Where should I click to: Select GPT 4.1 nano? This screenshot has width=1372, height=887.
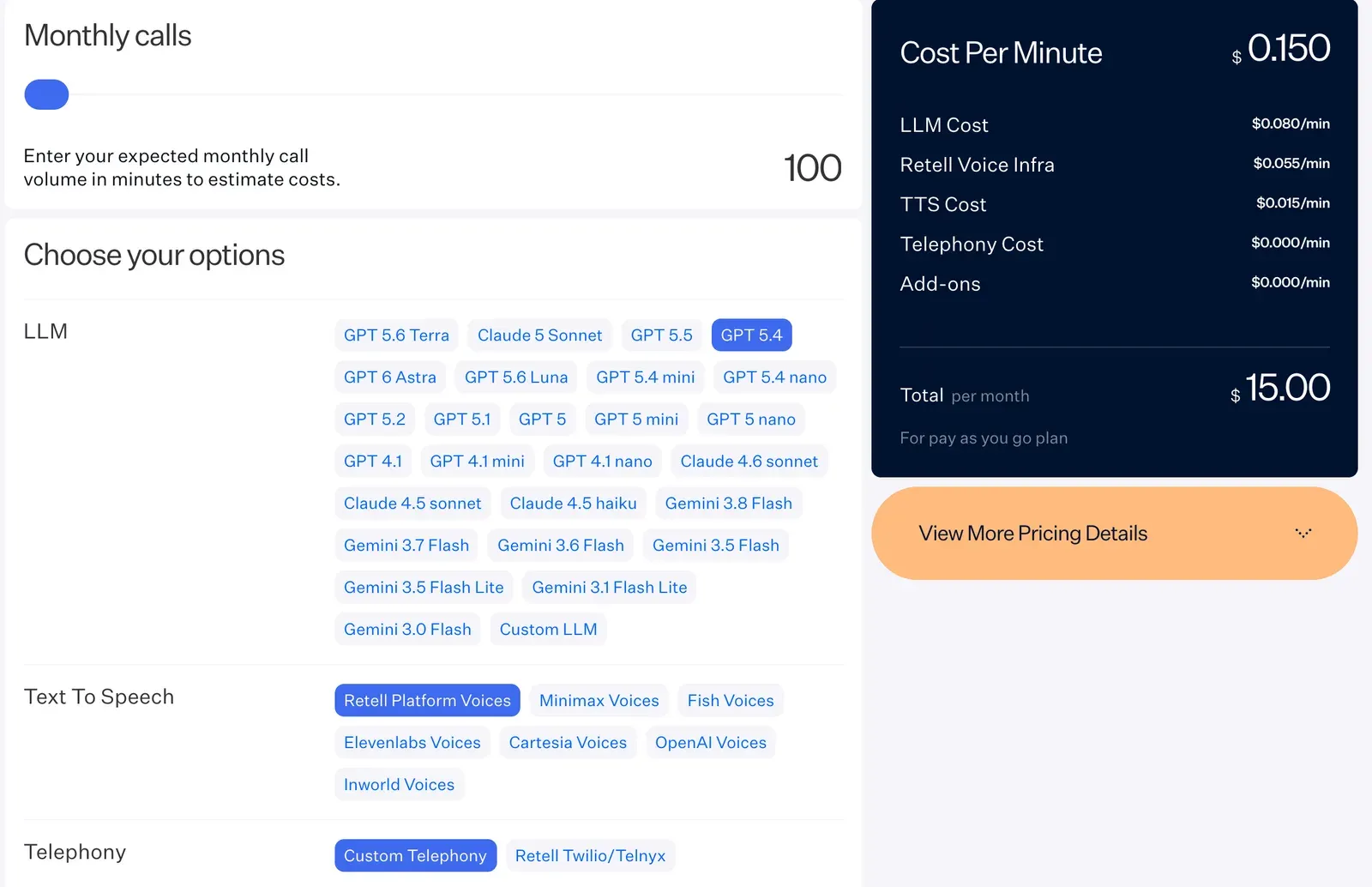(602, 462)
